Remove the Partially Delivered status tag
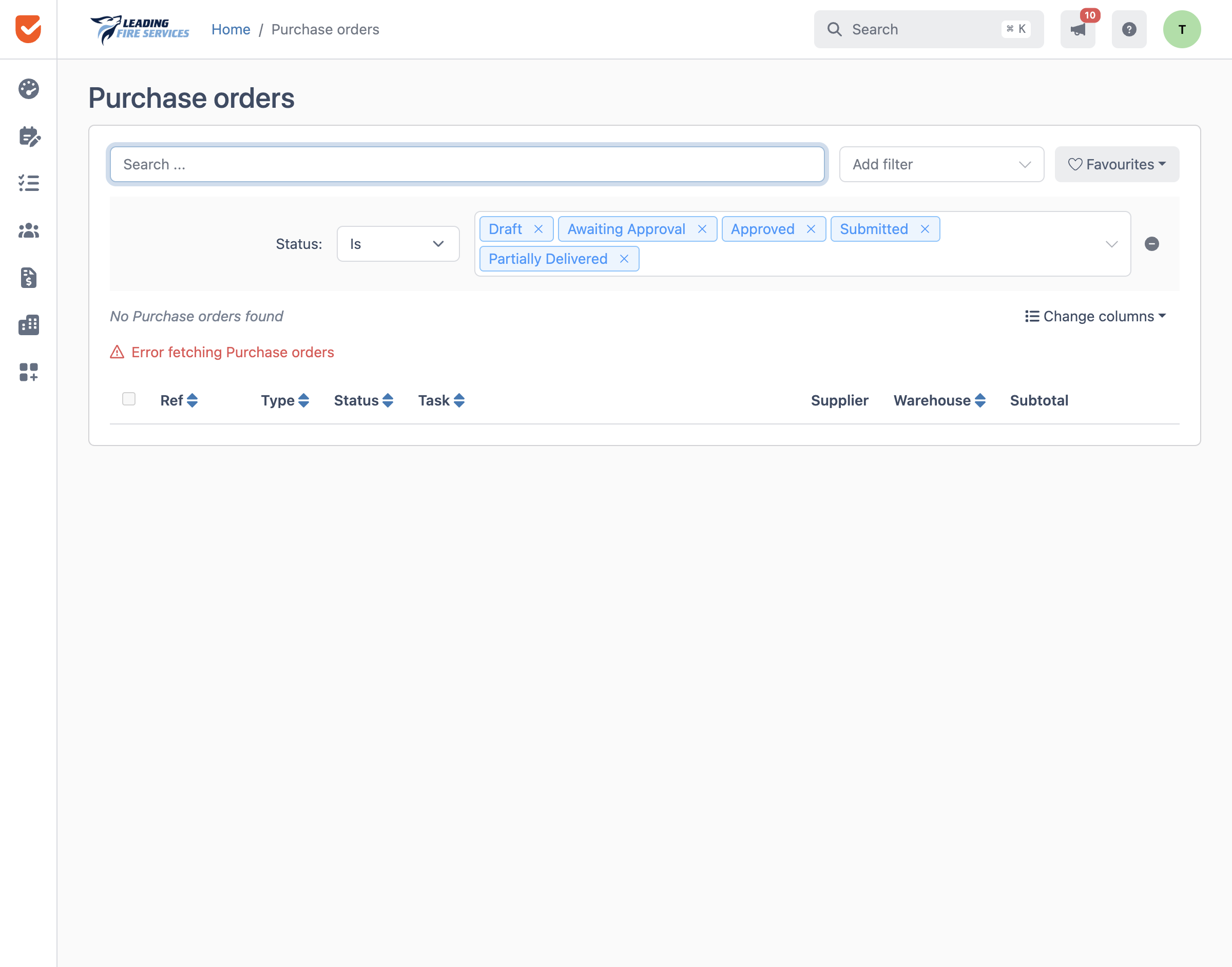Viewport: 1232px width, 967px height. (x=624, y=259)
